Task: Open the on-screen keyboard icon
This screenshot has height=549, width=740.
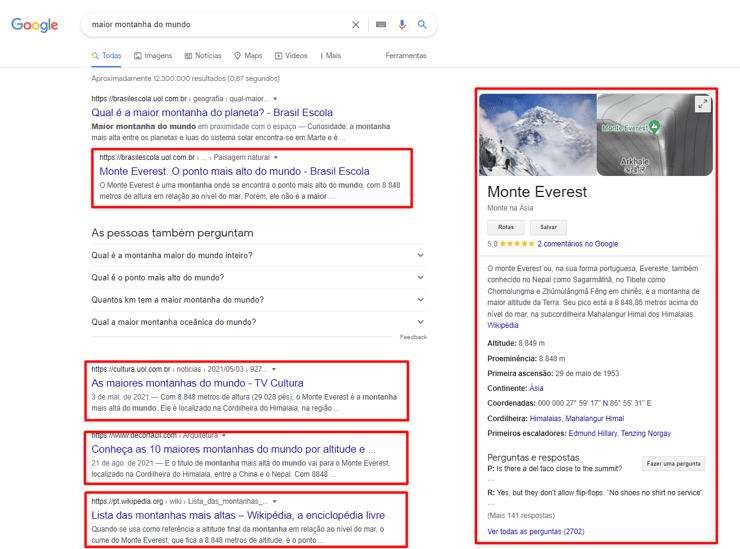Action: point(381,25)
